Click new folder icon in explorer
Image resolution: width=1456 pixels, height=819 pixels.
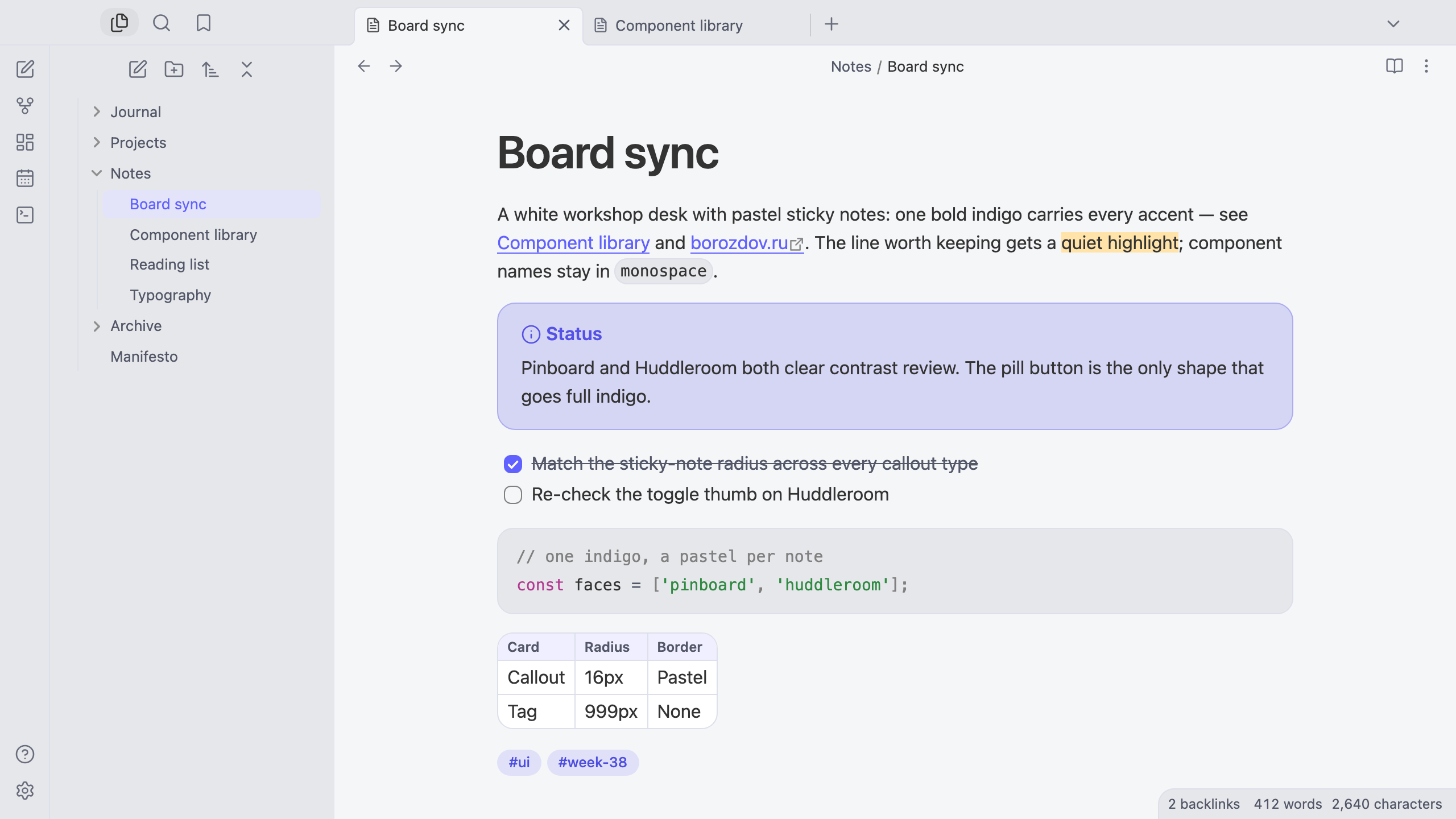(174, 69)
